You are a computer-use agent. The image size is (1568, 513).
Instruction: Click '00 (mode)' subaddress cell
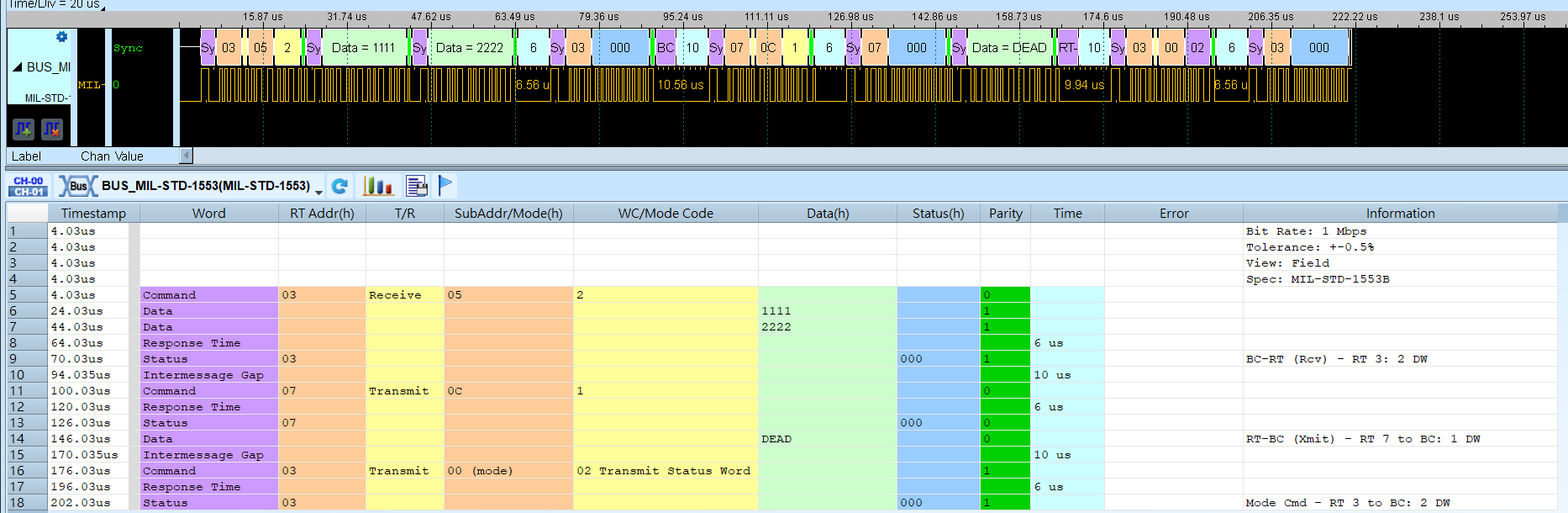click(x=508, y=471)
